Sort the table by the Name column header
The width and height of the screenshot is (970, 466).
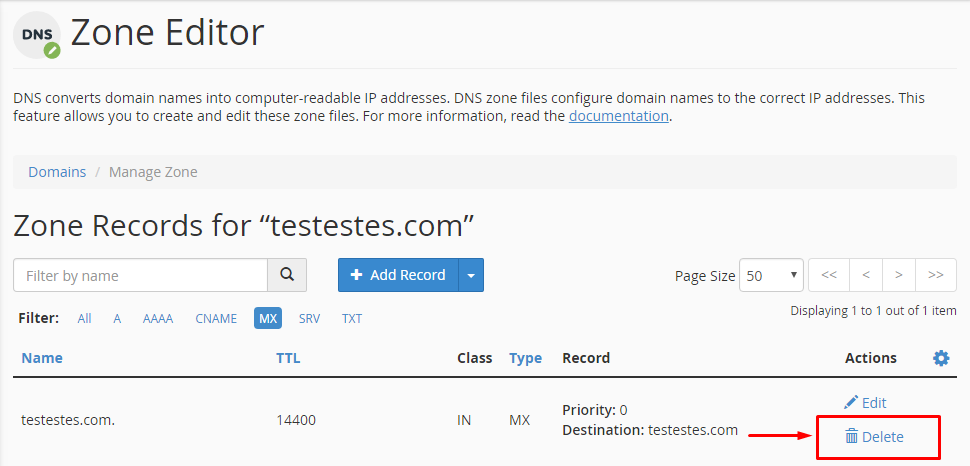tap(42, 358)
